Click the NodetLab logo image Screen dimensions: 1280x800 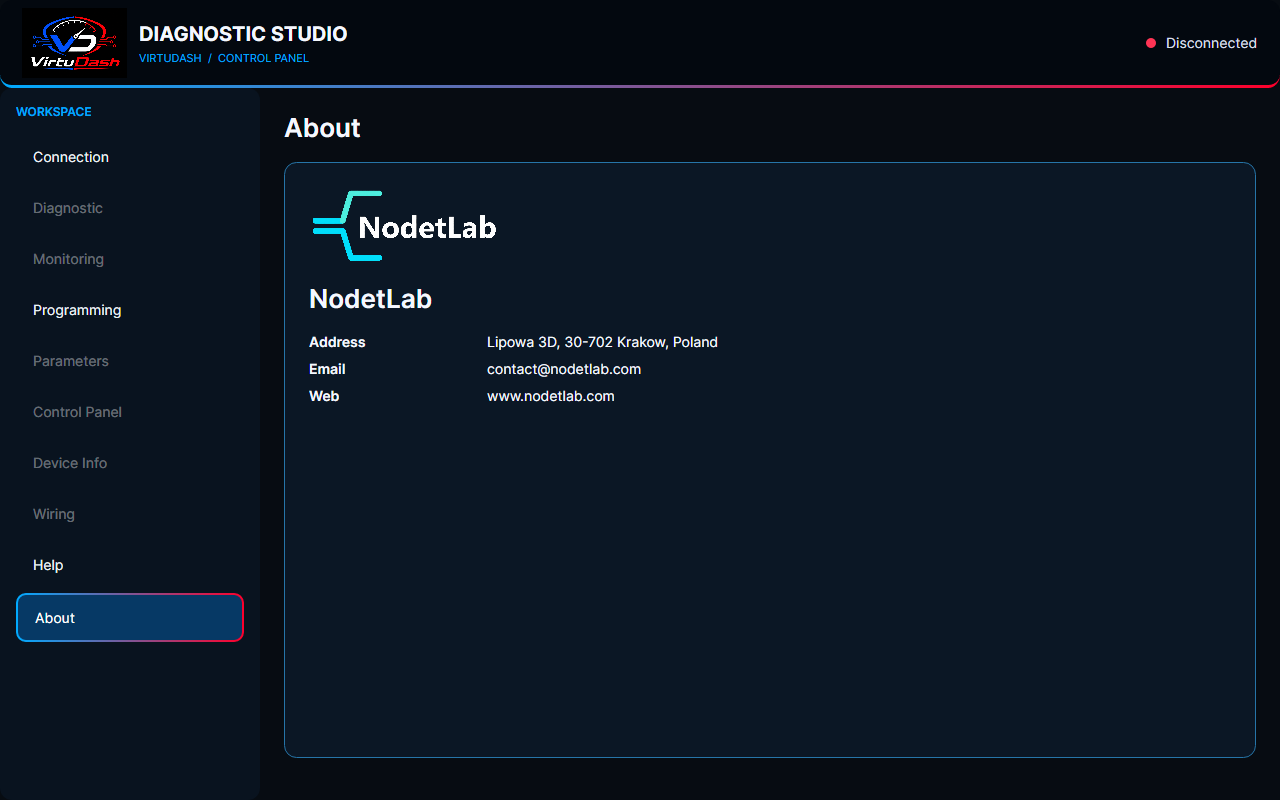click(405, 226)
